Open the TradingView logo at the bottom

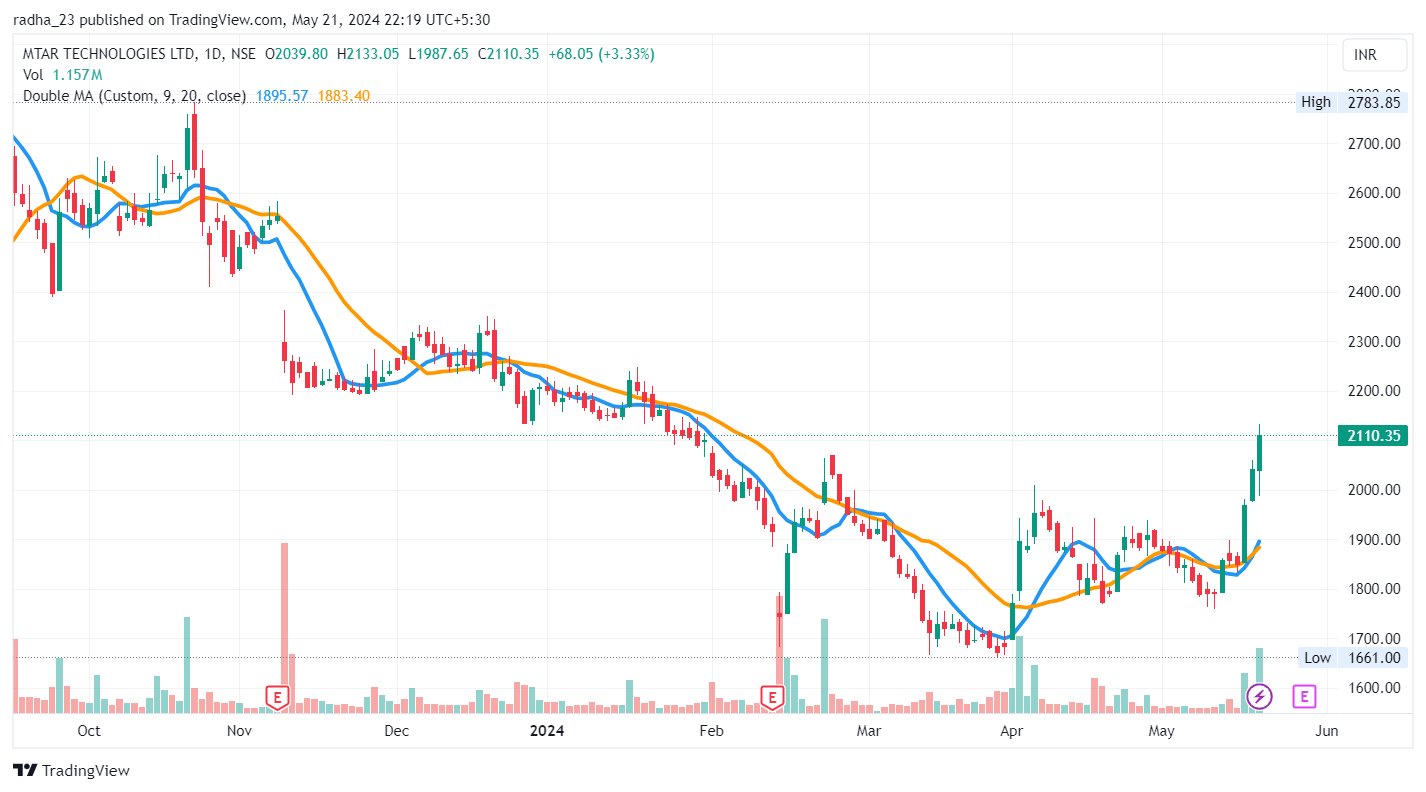pyautogui.click(x=72, y=770)
